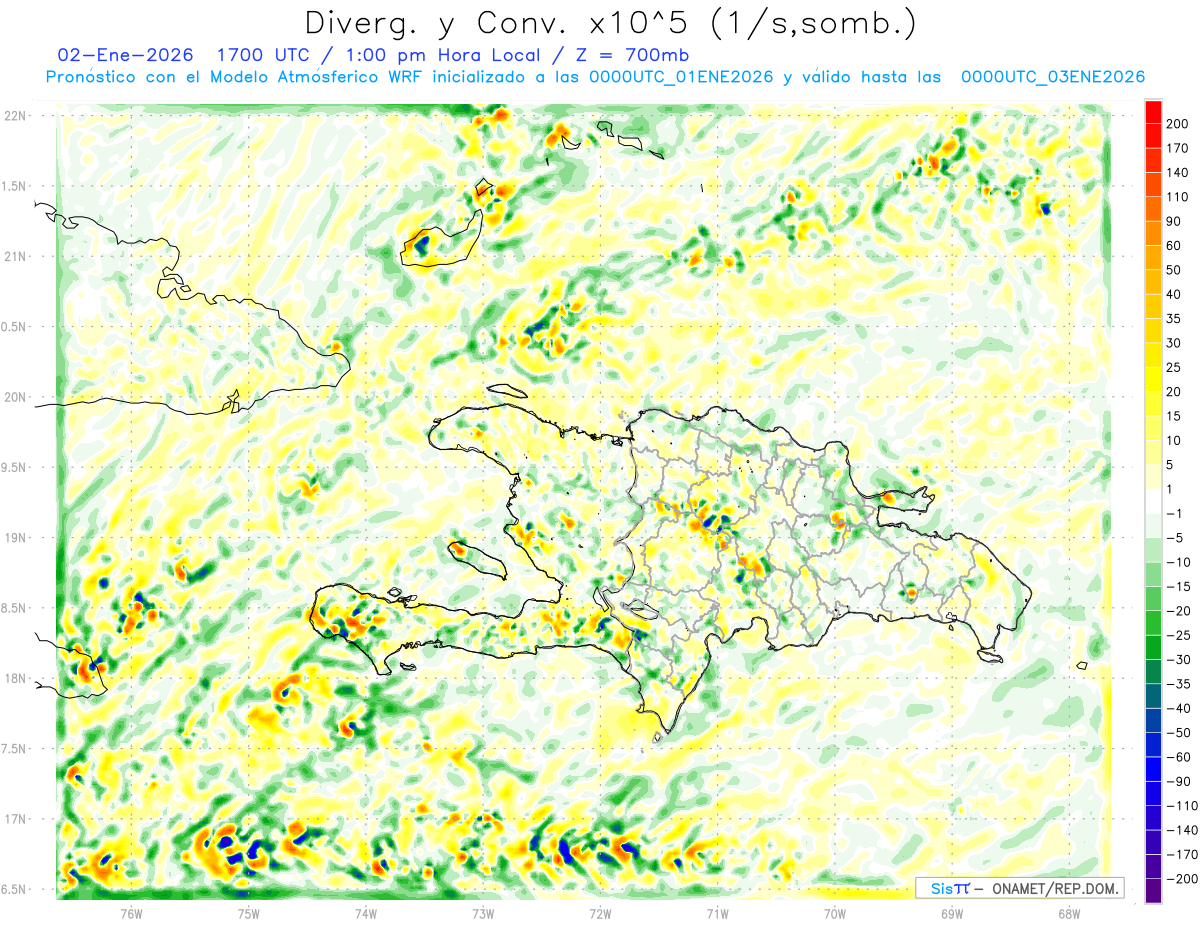Click the white color bar segment between 1 and -1
Image resolution: width=1200 pixels, height=927 pixels.
(x=1153, y=500)
